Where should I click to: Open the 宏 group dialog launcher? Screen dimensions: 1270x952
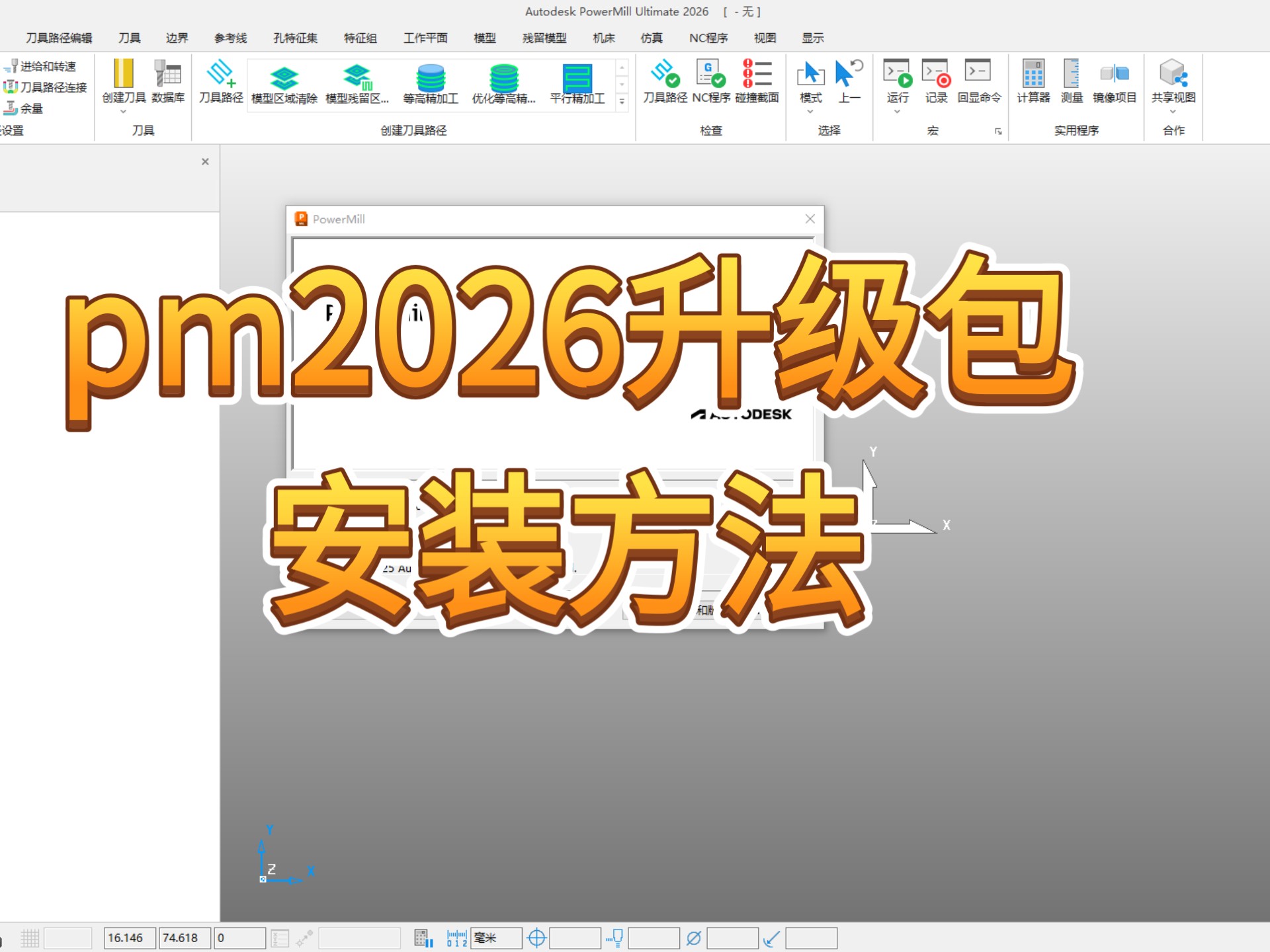coord(998,132)
